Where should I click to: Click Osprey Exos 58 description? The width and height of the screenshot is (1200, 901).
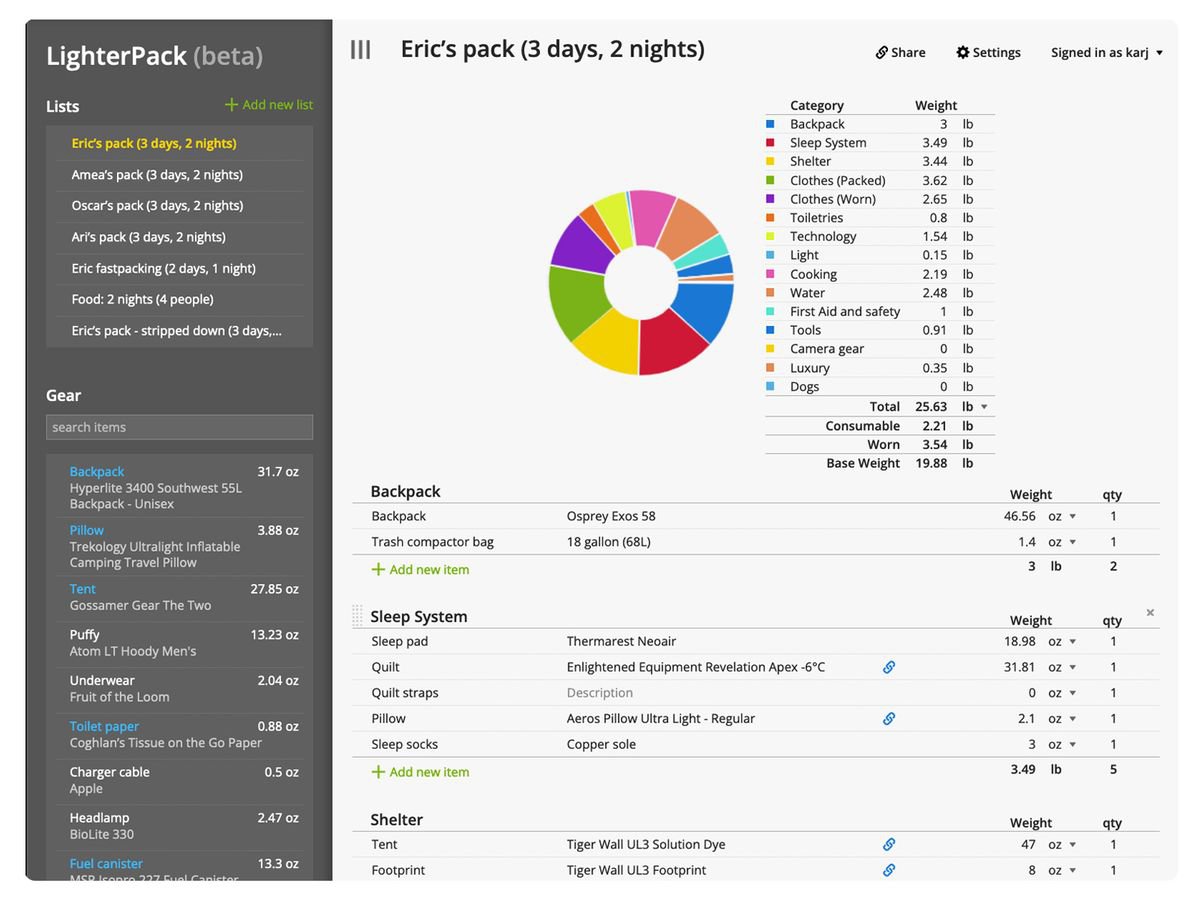pyautogui.click(x=611, y=516)
